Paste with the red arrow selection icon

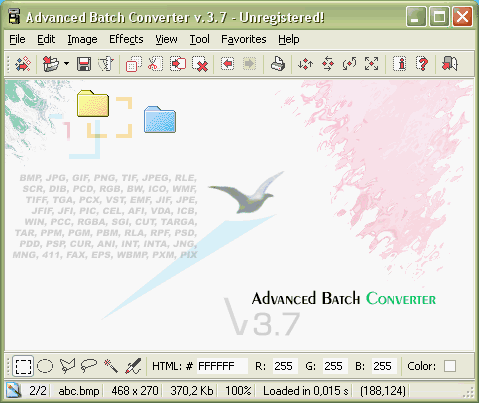point(178,64)
